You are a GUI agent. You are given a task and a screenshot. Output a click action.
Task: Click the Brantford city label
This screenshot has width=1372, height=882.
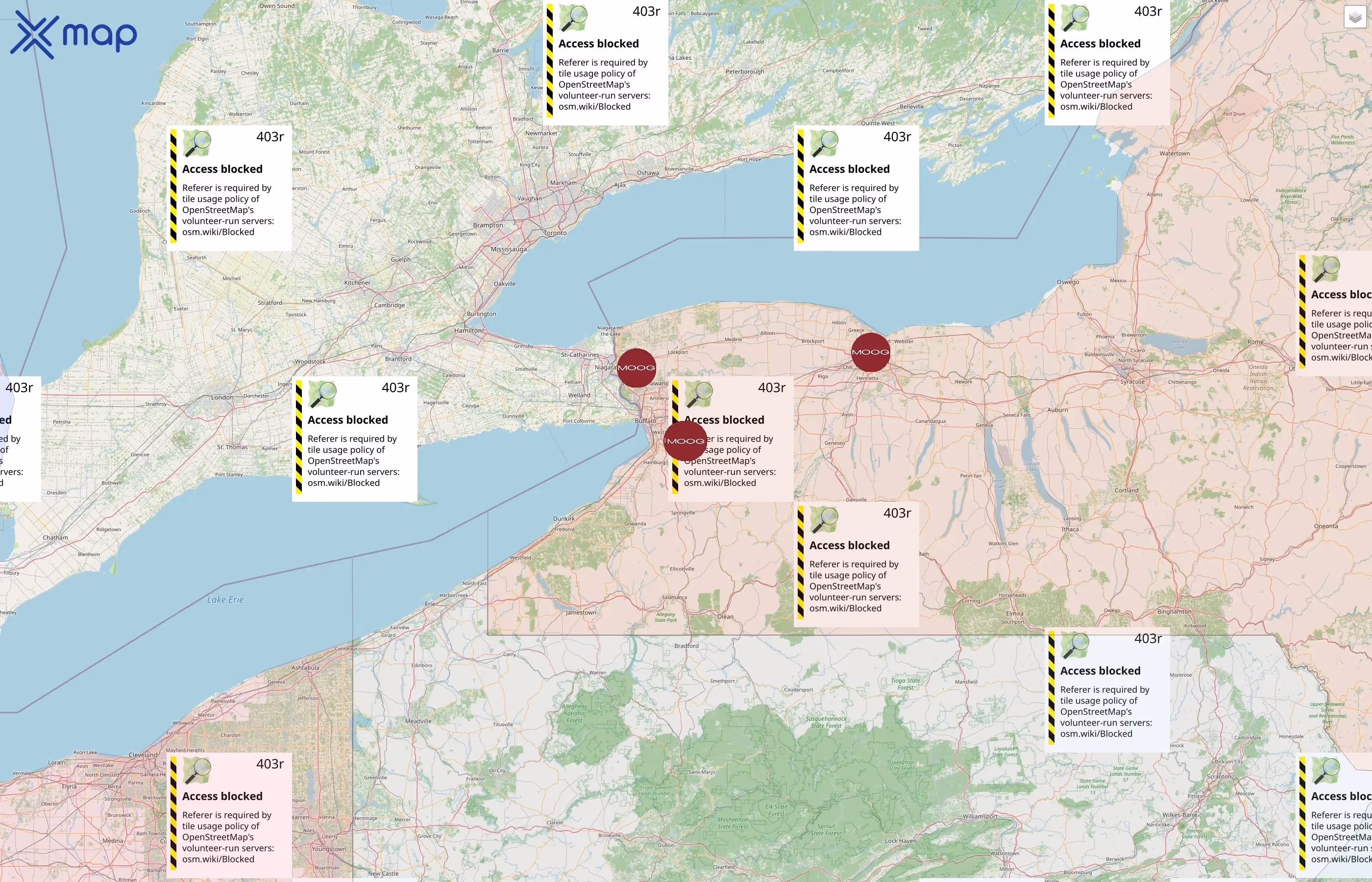click(398, 359)
